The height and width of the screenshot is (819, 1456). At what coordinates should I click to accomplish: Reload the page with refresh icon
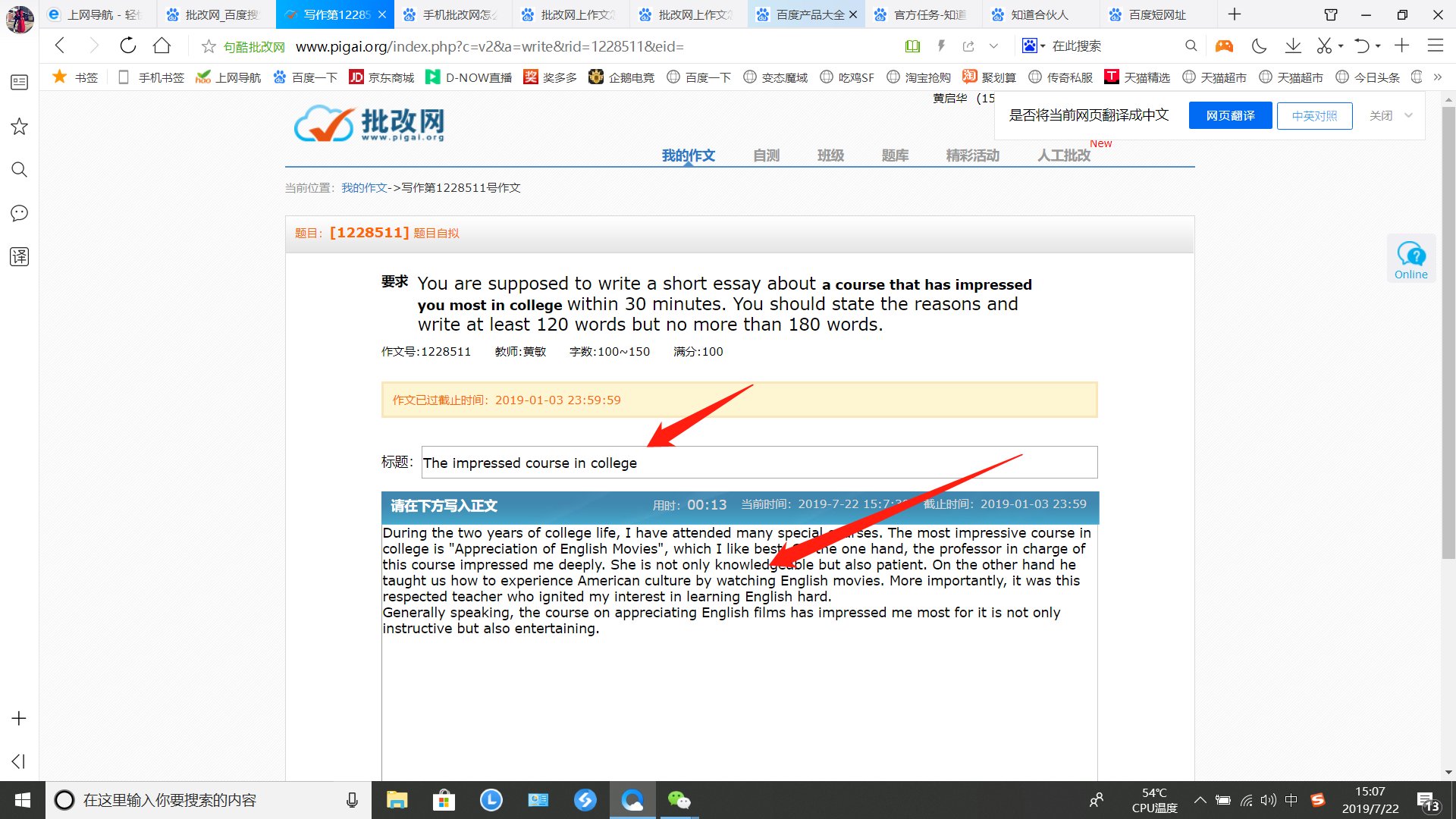point(128,46)
